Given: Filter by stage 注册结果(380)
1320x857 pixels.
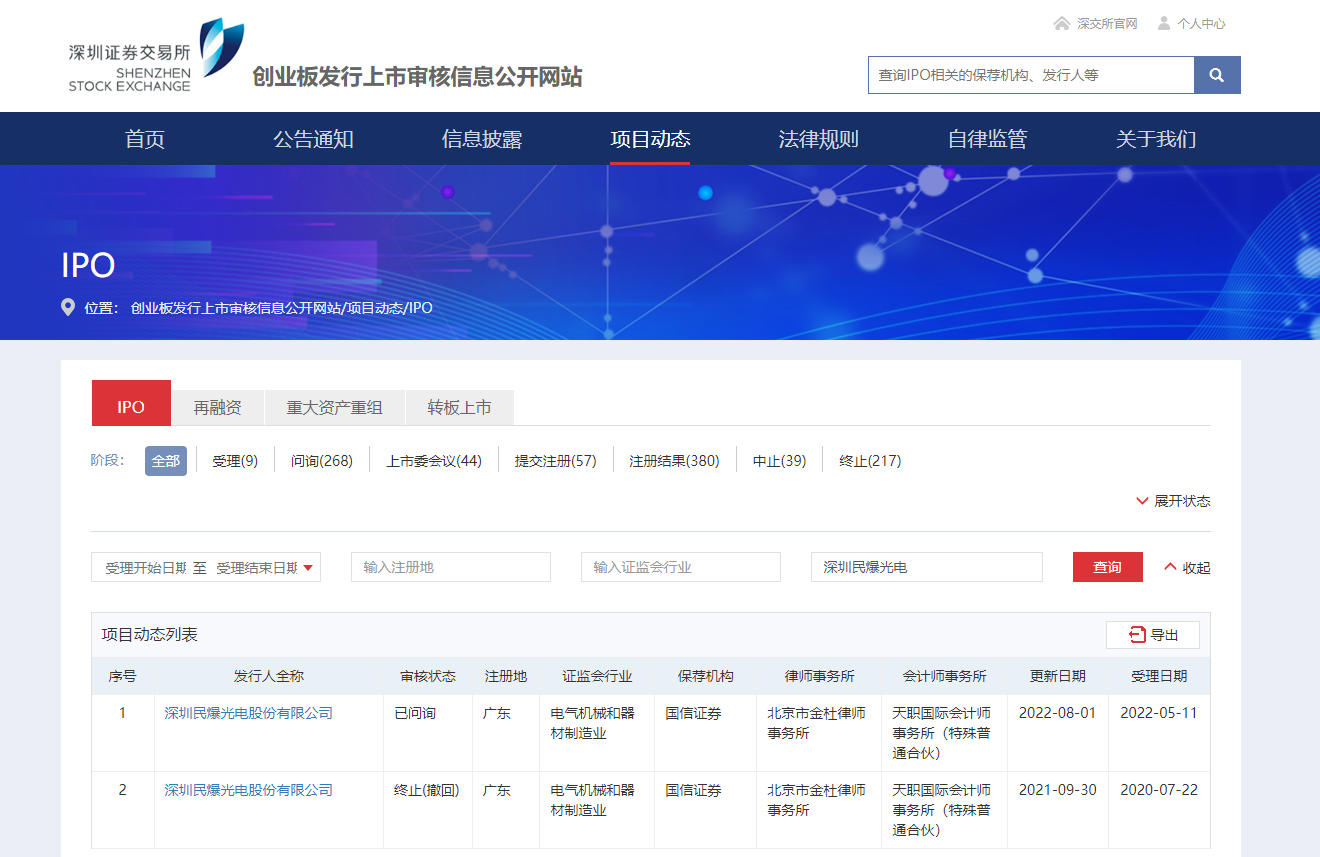Looking at the screenshot, I should click(x=674, y=461).
